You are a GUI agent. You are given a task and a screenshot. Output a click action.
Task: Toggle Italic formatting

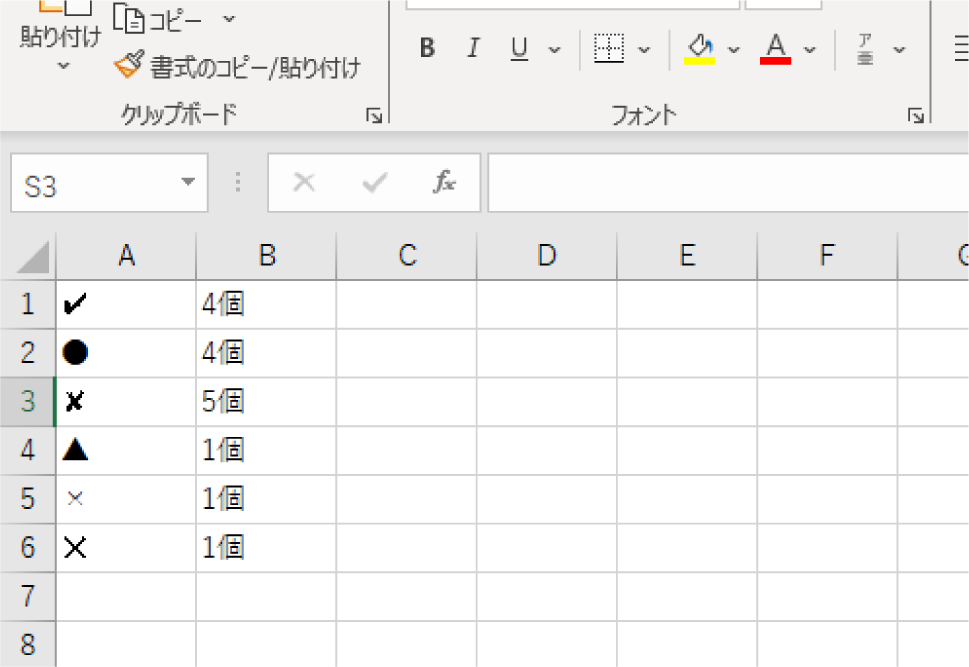point(473,48)
